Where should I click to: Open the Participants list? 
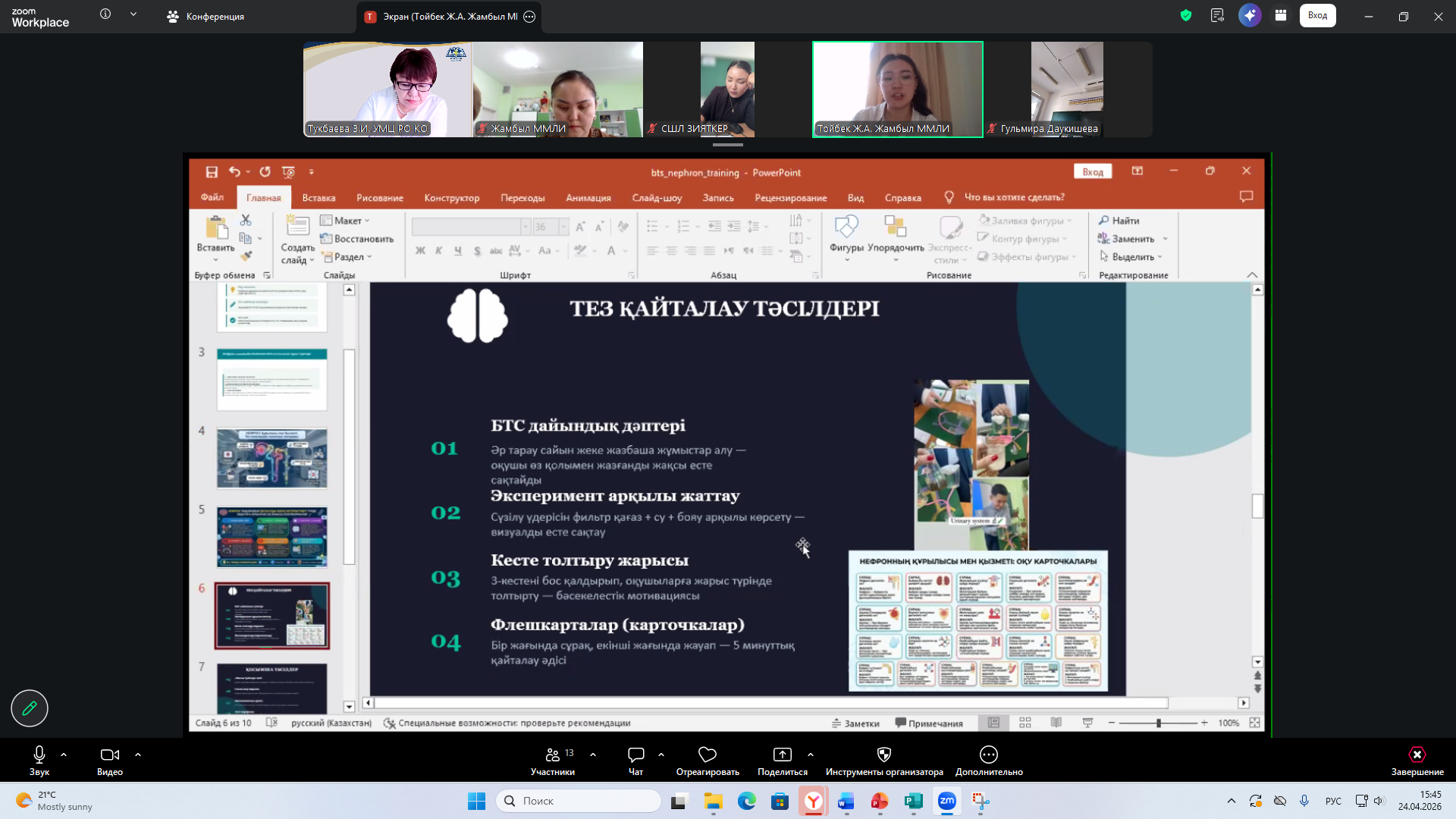pos(553,761)
